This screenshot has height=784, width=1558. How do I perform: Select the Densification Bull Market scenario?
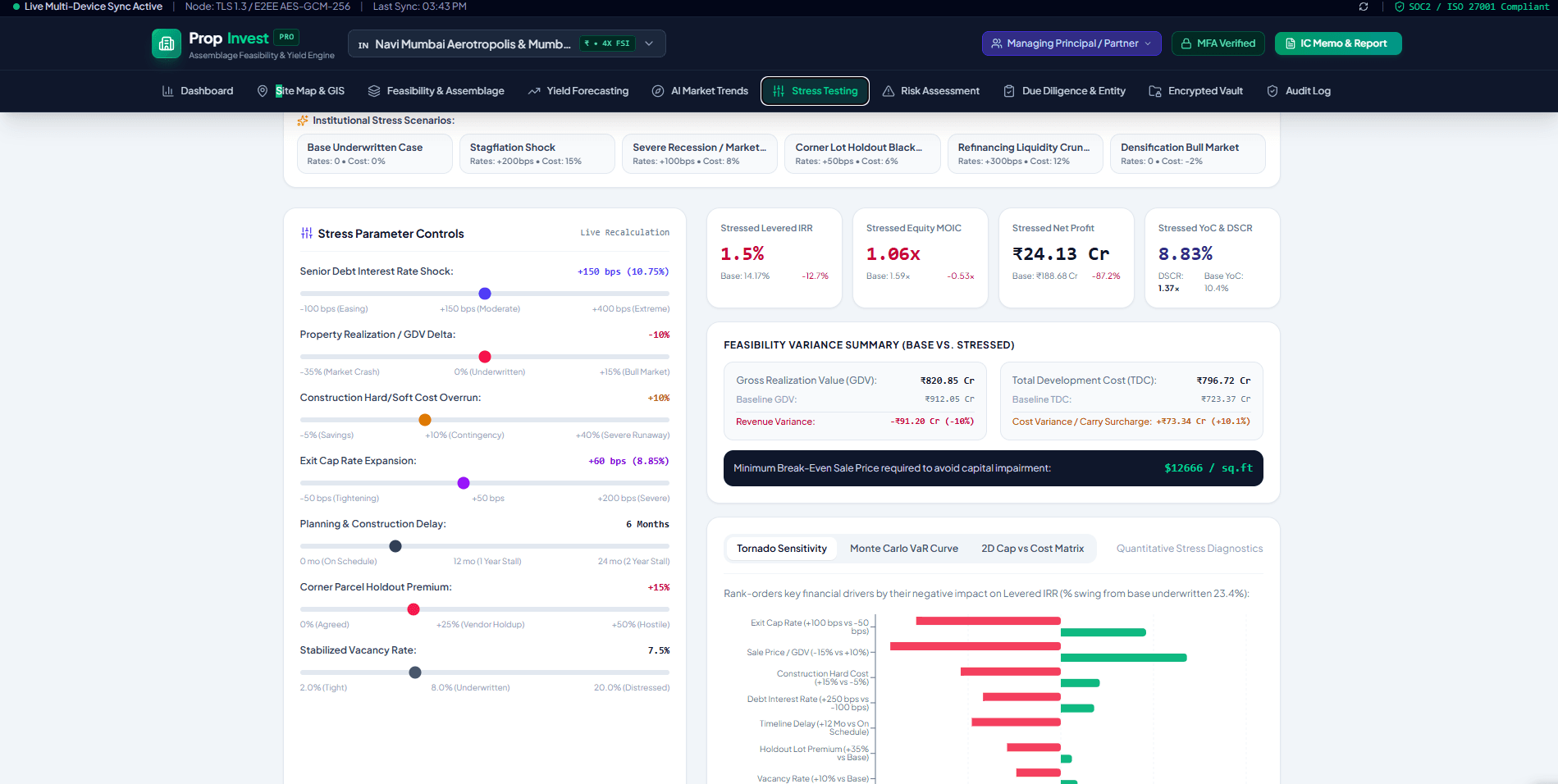coord(1188,153)
